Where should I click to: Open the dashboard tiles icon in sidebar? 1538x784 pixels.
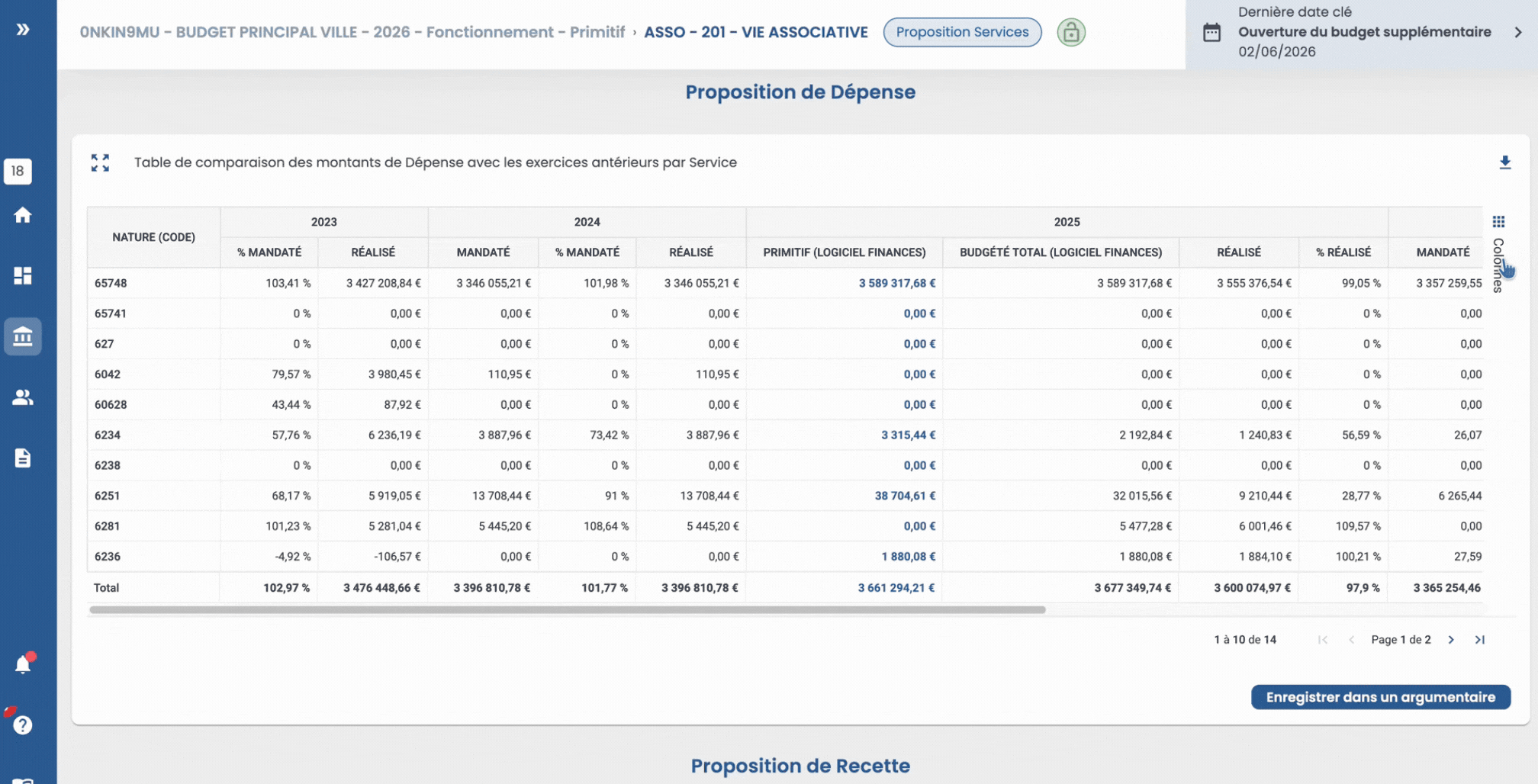(23, 275)
